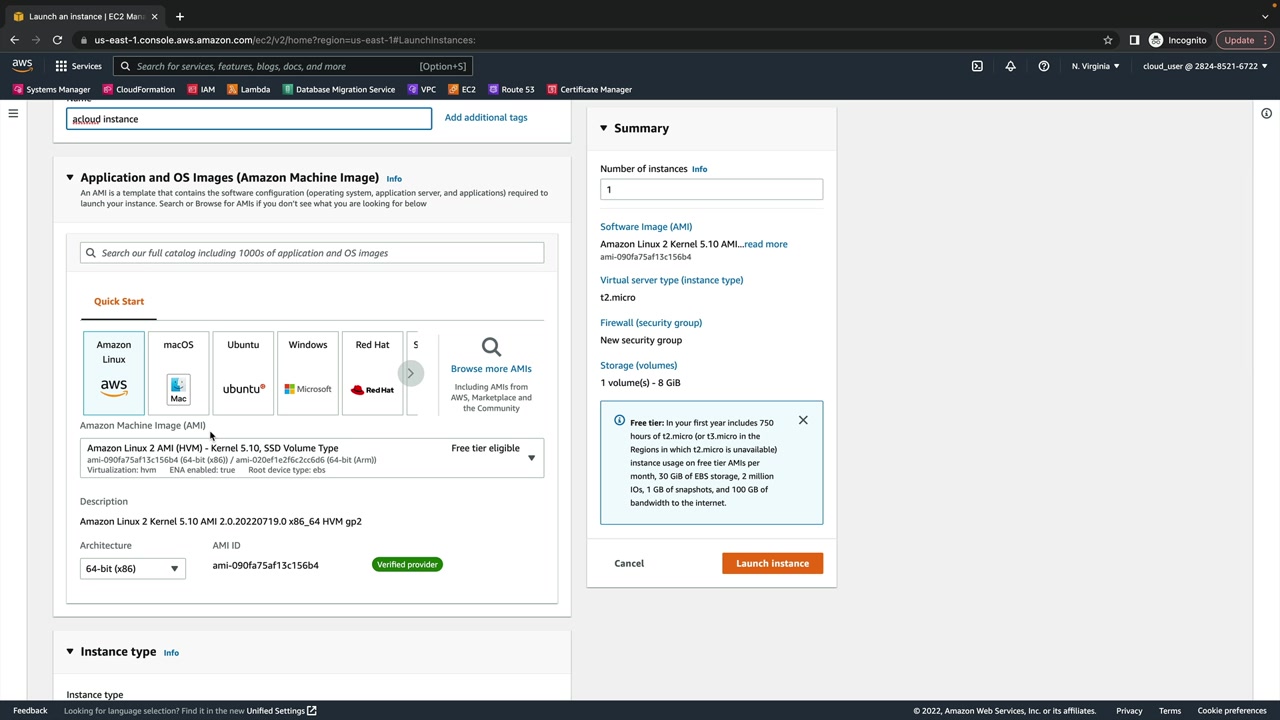The height and width of the screenshot is (720, 1280).
Task: Click the Browse more AMIs link
Action: coord(491,369)
